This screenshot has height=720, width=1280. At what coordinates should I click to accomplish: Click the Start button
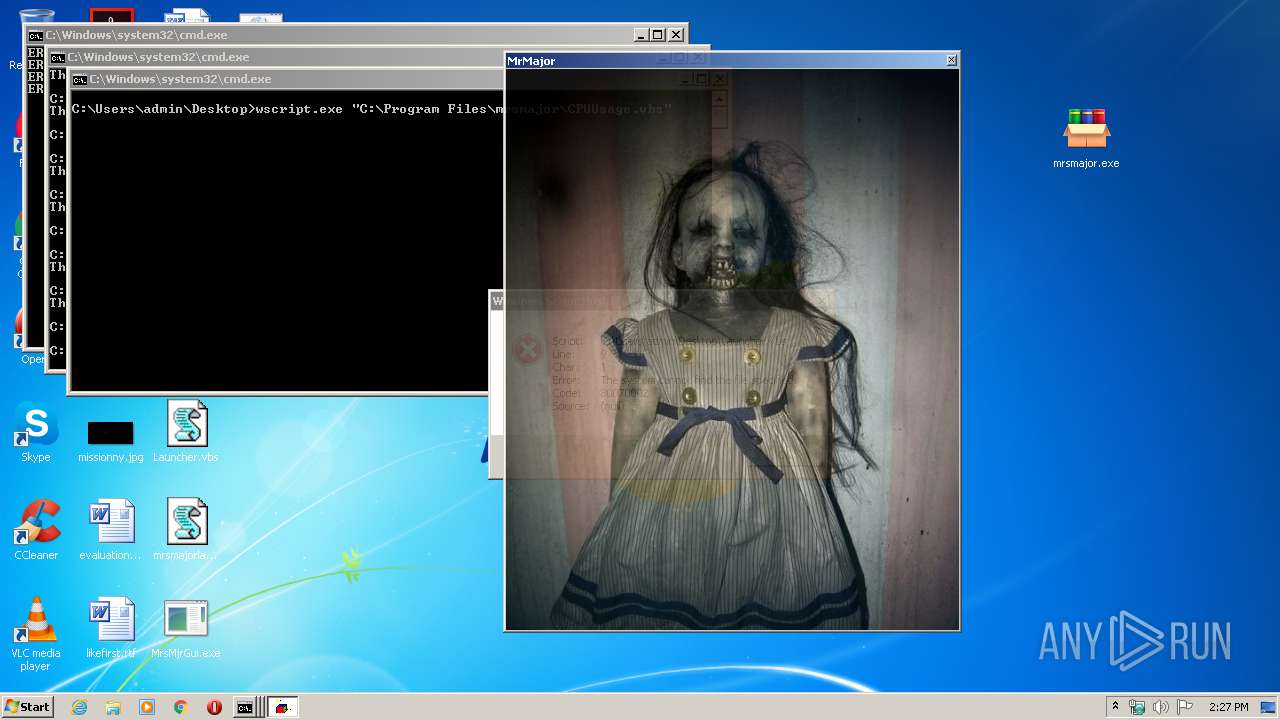point(27,707)
